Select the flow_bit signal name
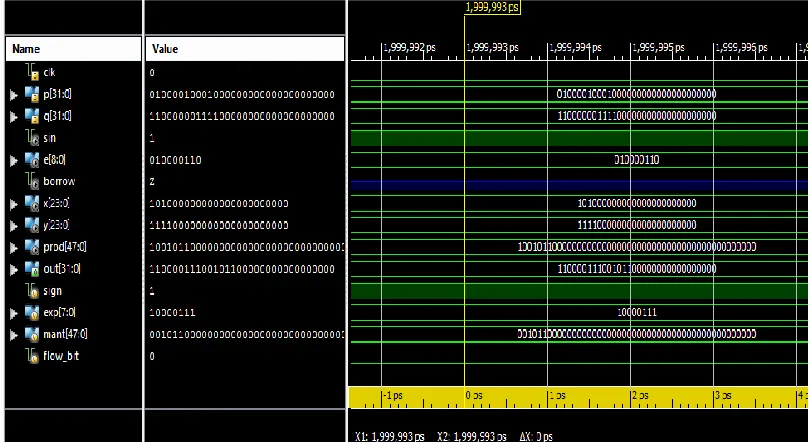812x442 pixels. (x=61, y=356)
